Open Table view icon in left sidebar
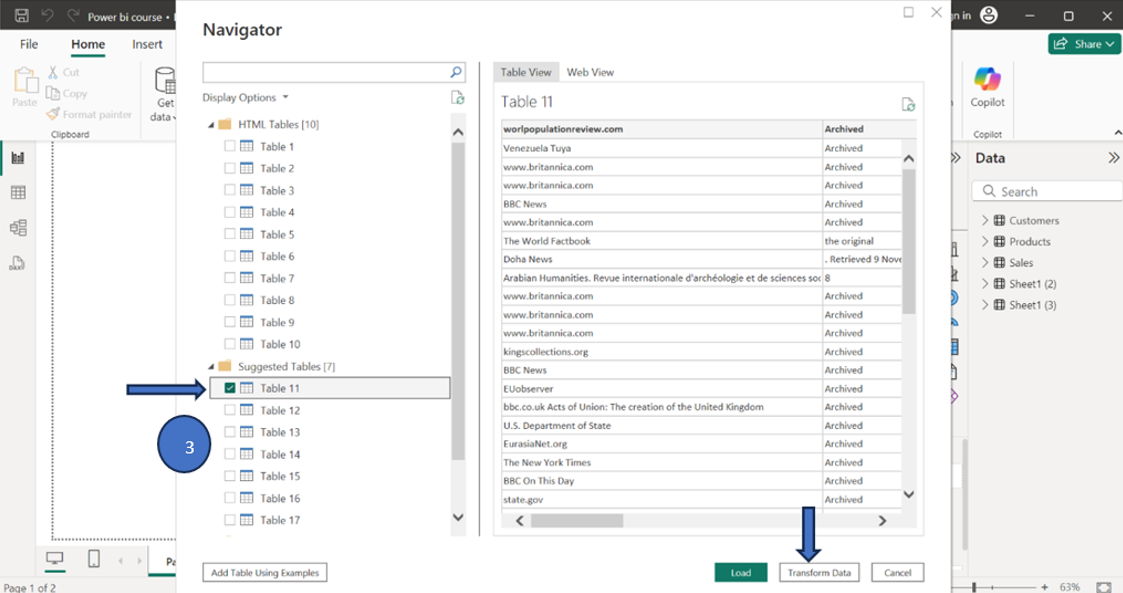Screen dimensions: 1123x593 (18, 193)
